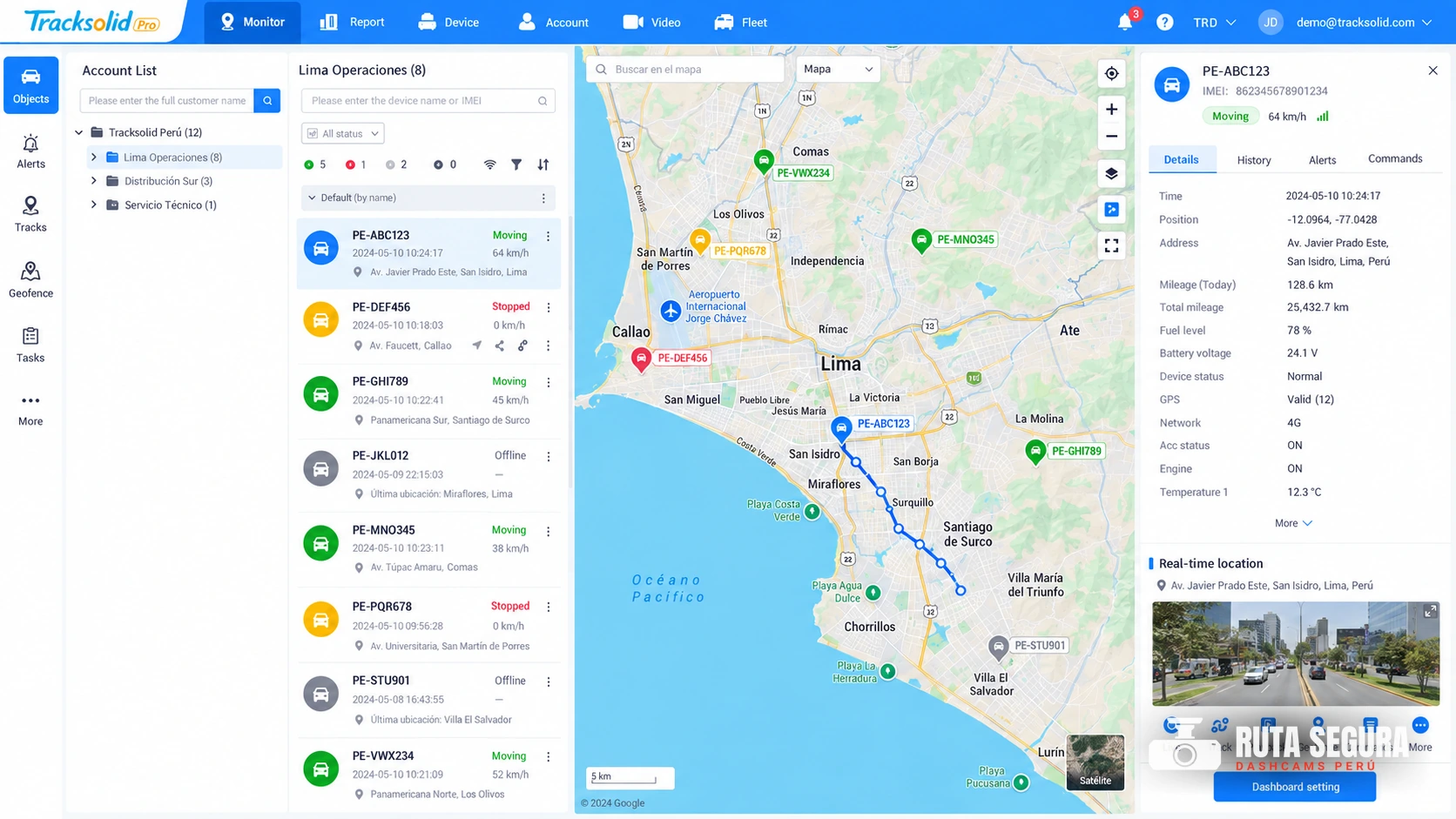Filter by 5 moving devices status
Viewport: 1456px width, 819px height.
point(315,164)
